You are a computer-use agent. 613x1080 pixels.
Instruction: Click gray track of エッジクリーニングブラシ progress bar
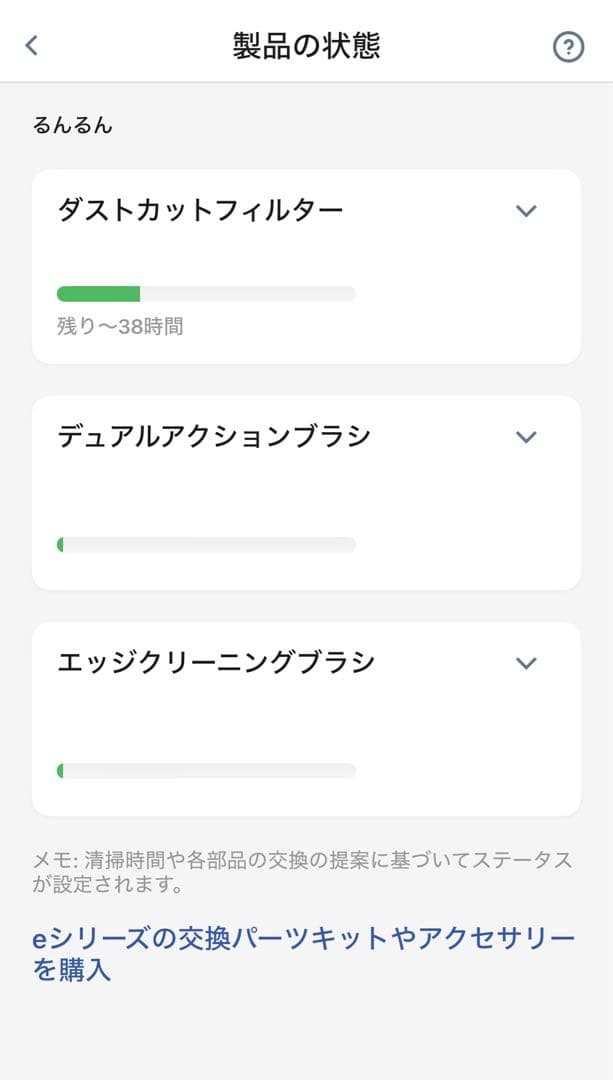[208, 771]
